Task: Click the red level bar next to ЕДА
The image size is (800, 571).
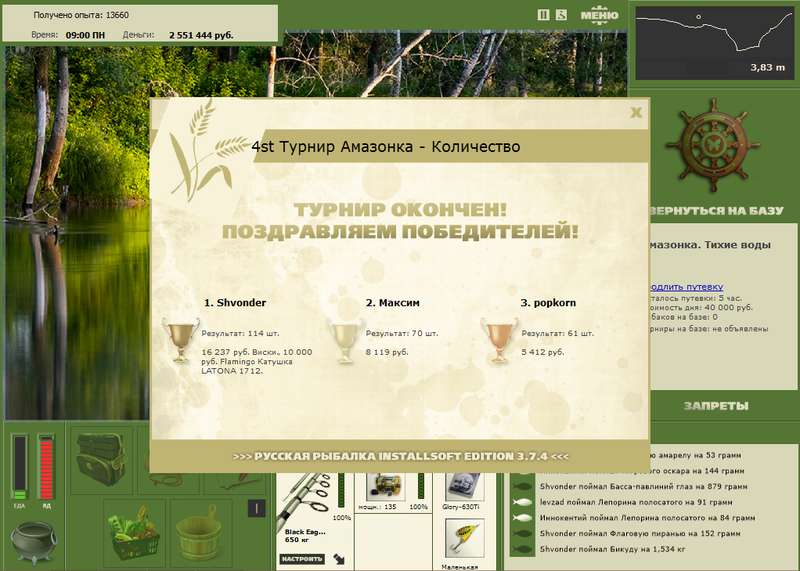Action: [x=46, y=466]
